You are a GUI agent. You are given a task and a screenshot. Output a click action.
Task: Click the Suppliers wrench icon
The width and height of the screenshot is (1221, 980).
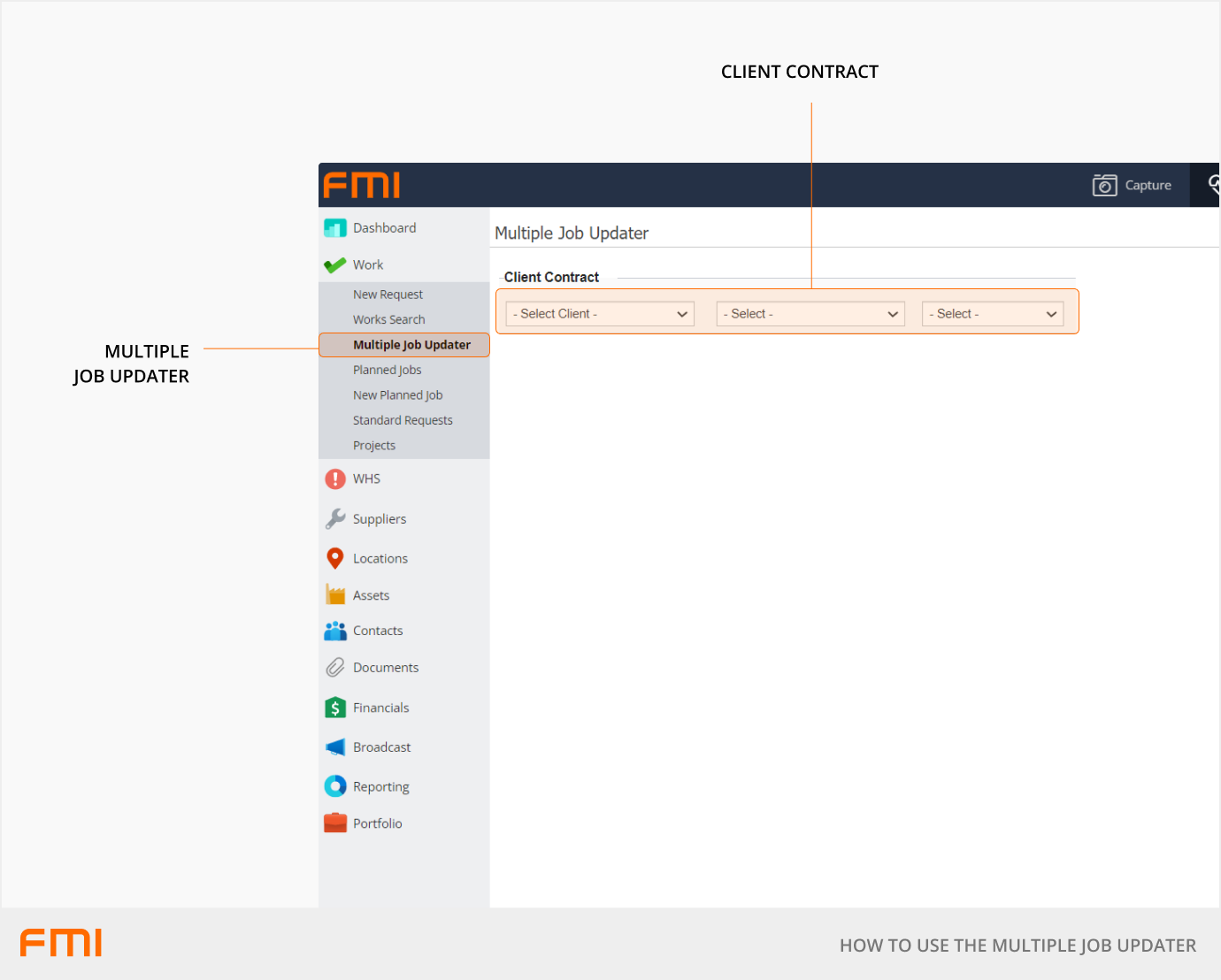point(335,519)
